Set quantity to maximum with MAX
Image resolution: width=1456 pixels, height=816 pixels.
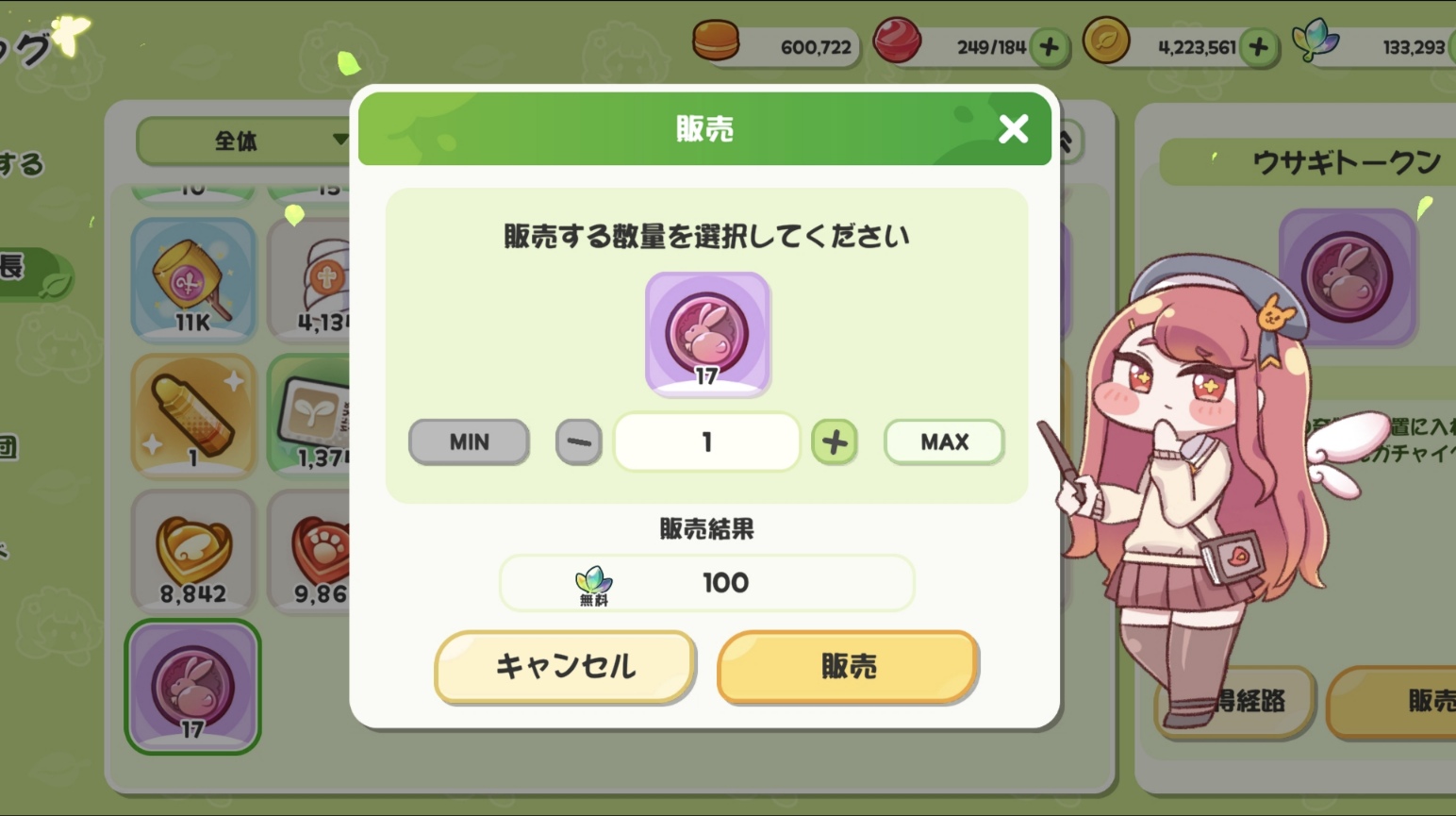click(944, 441)
